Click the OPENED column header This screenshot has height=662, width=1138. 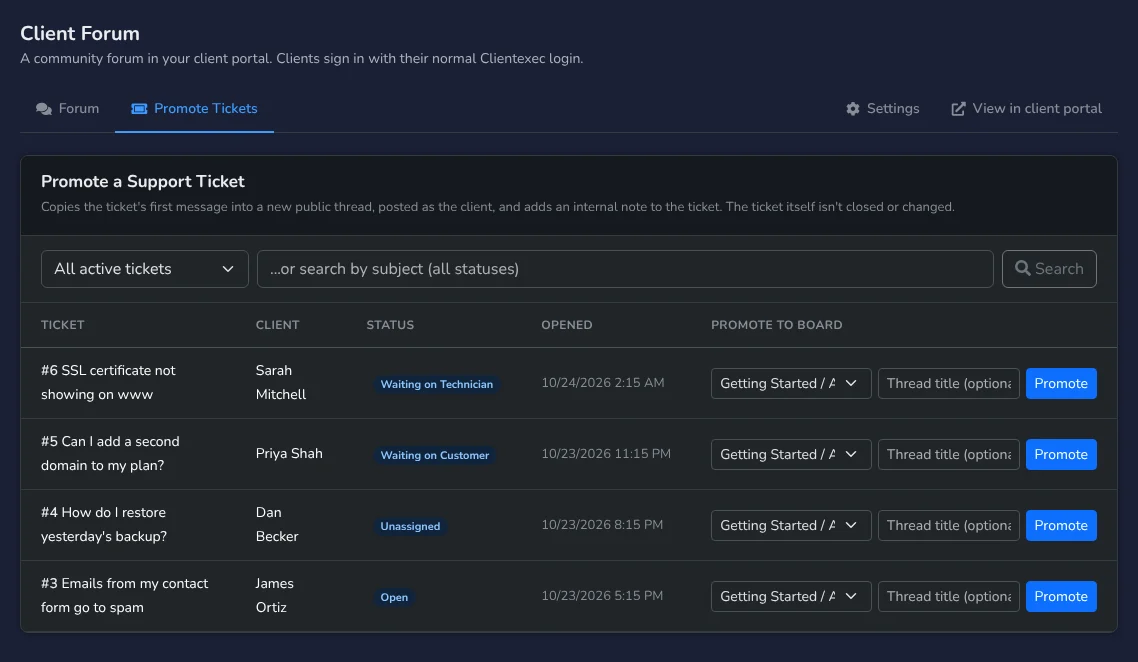[x=567, y=325]
